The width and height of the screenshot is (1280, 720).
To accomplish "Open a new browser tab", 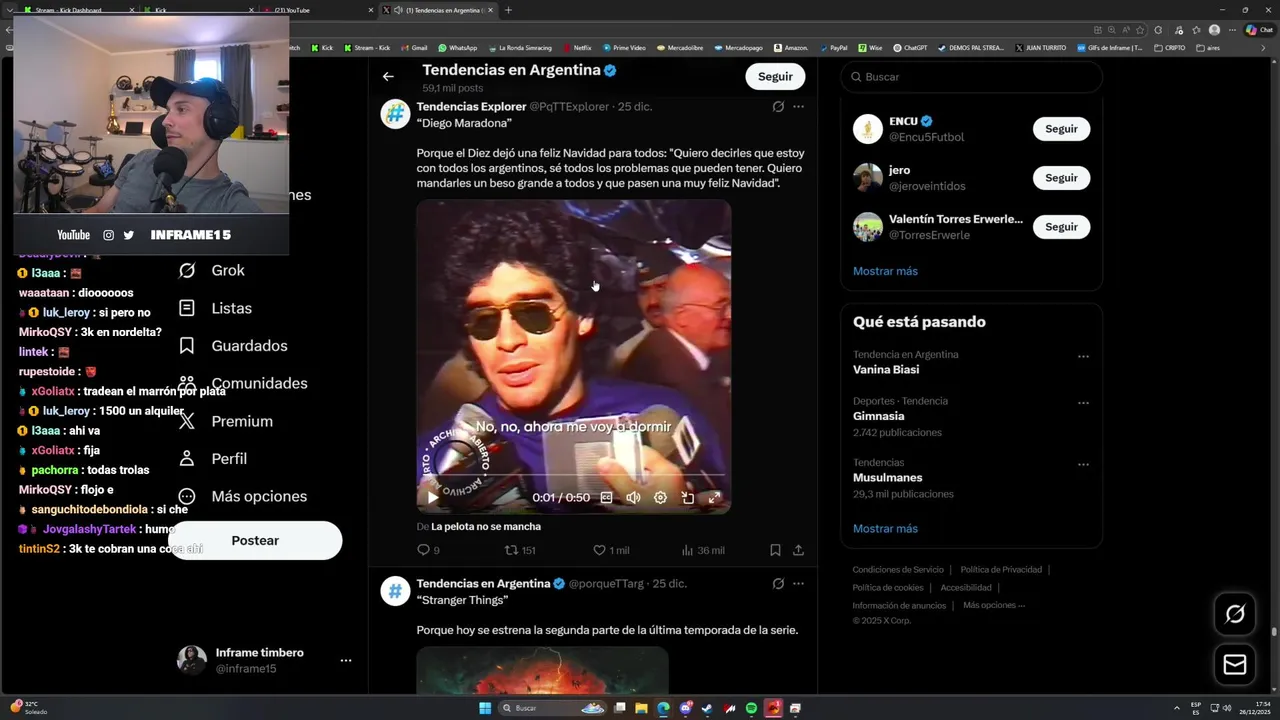I will (508, 10).
